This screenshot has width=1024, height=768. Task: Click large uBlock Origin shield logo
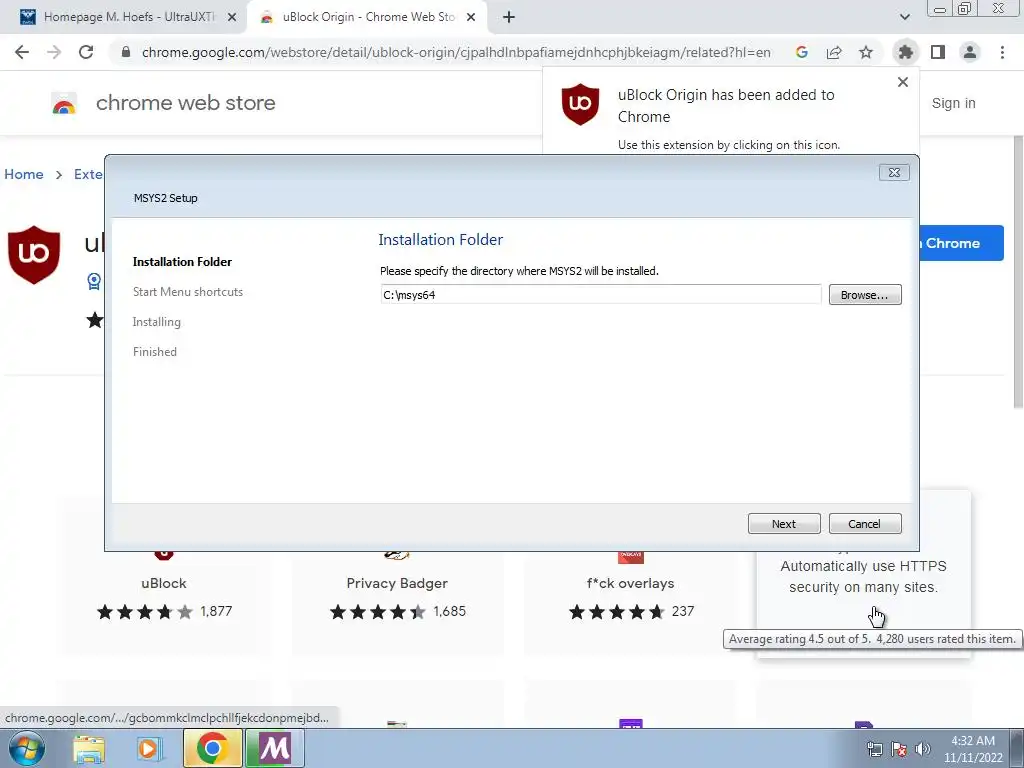(34, 255)
